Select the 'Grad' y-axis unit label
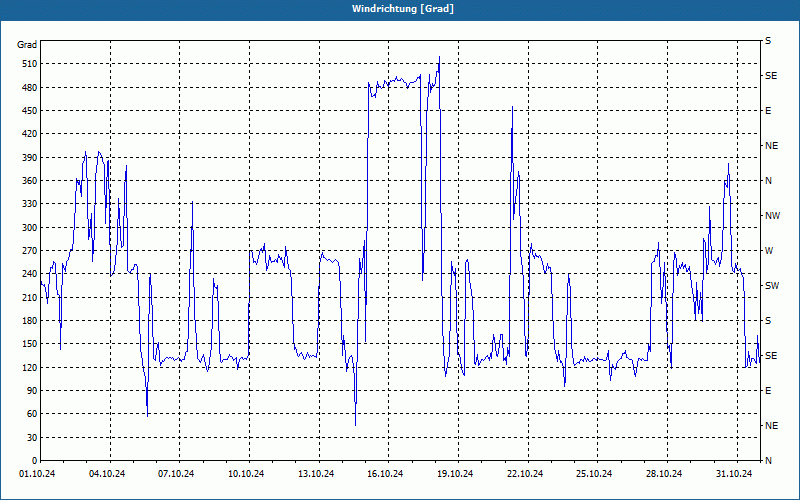The image size is (800, 500). [x=27, y=45]
